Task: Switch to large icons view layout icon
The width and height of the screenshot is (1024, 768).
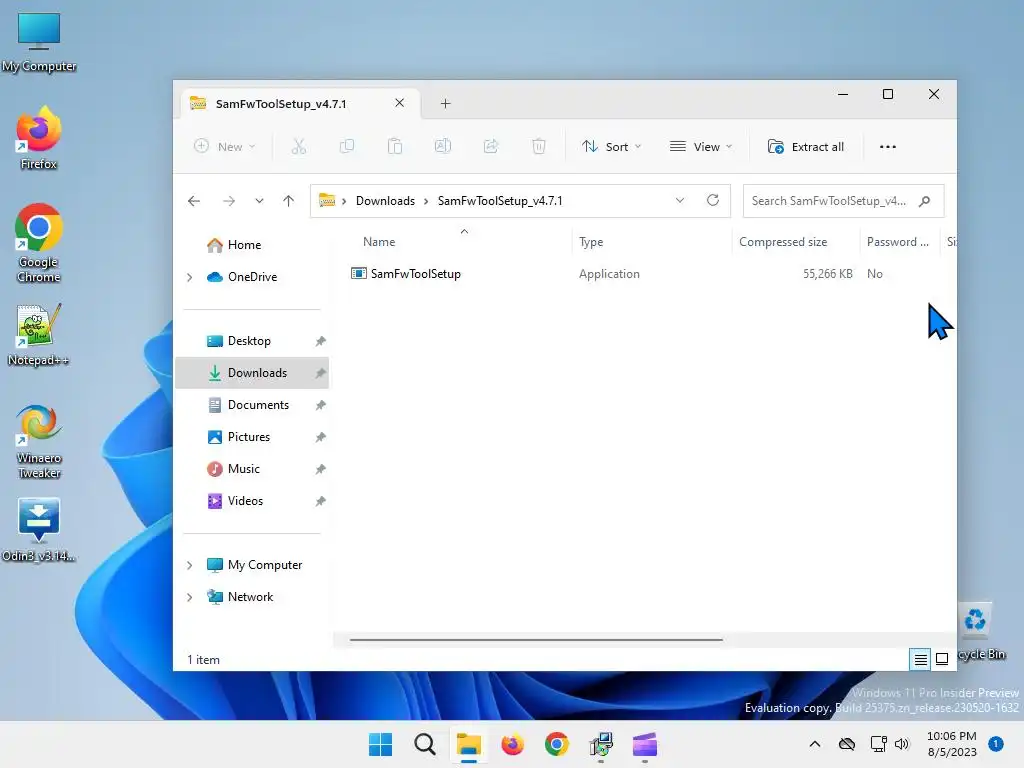Action: 942,660
